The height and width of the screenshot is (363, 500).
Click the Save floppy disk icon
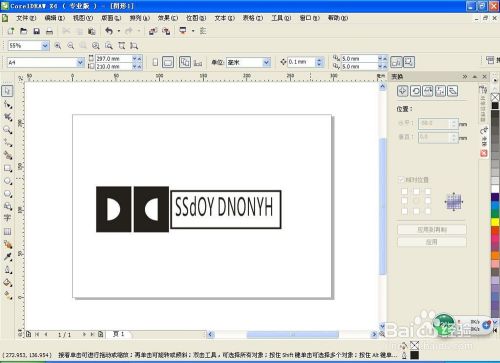(36, 31)
